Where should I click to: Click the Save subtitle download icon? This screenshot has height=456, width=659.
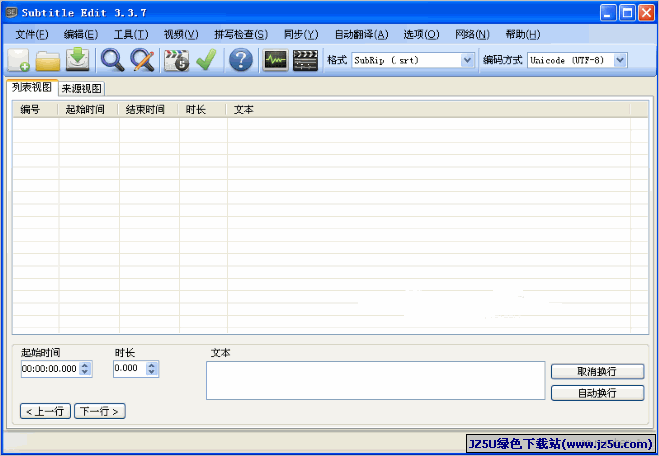(x=78, y=60)
